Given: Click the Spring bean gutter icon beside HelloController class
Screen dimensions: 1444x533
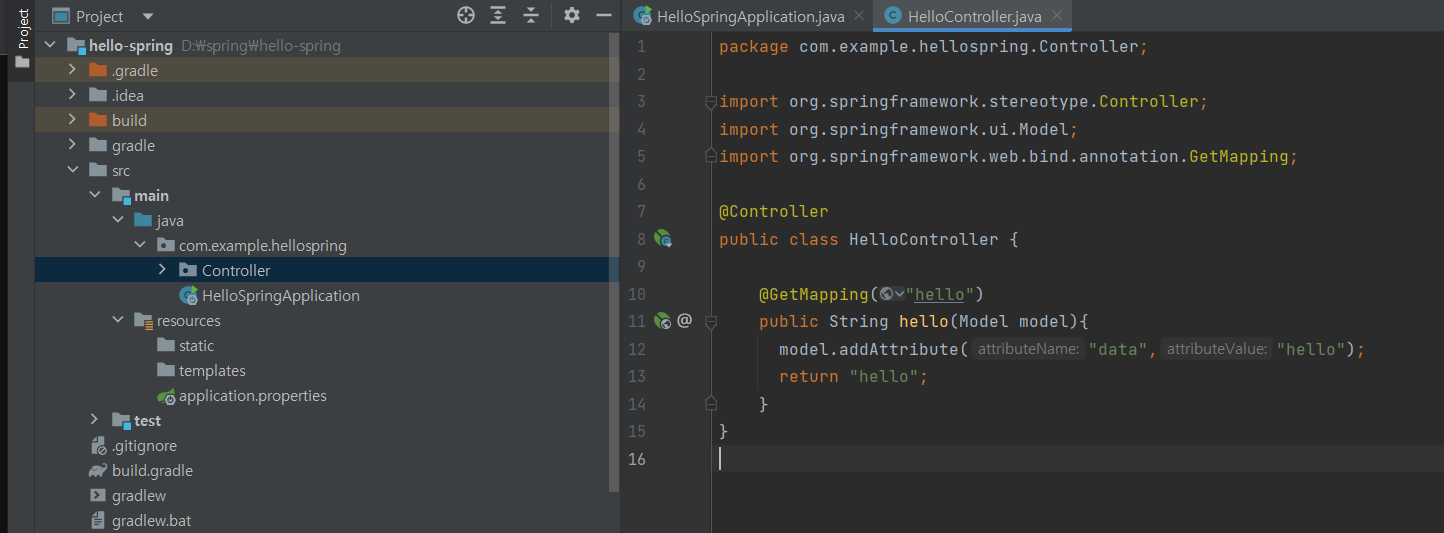Looking at the screenshot, I should [662, 239].
